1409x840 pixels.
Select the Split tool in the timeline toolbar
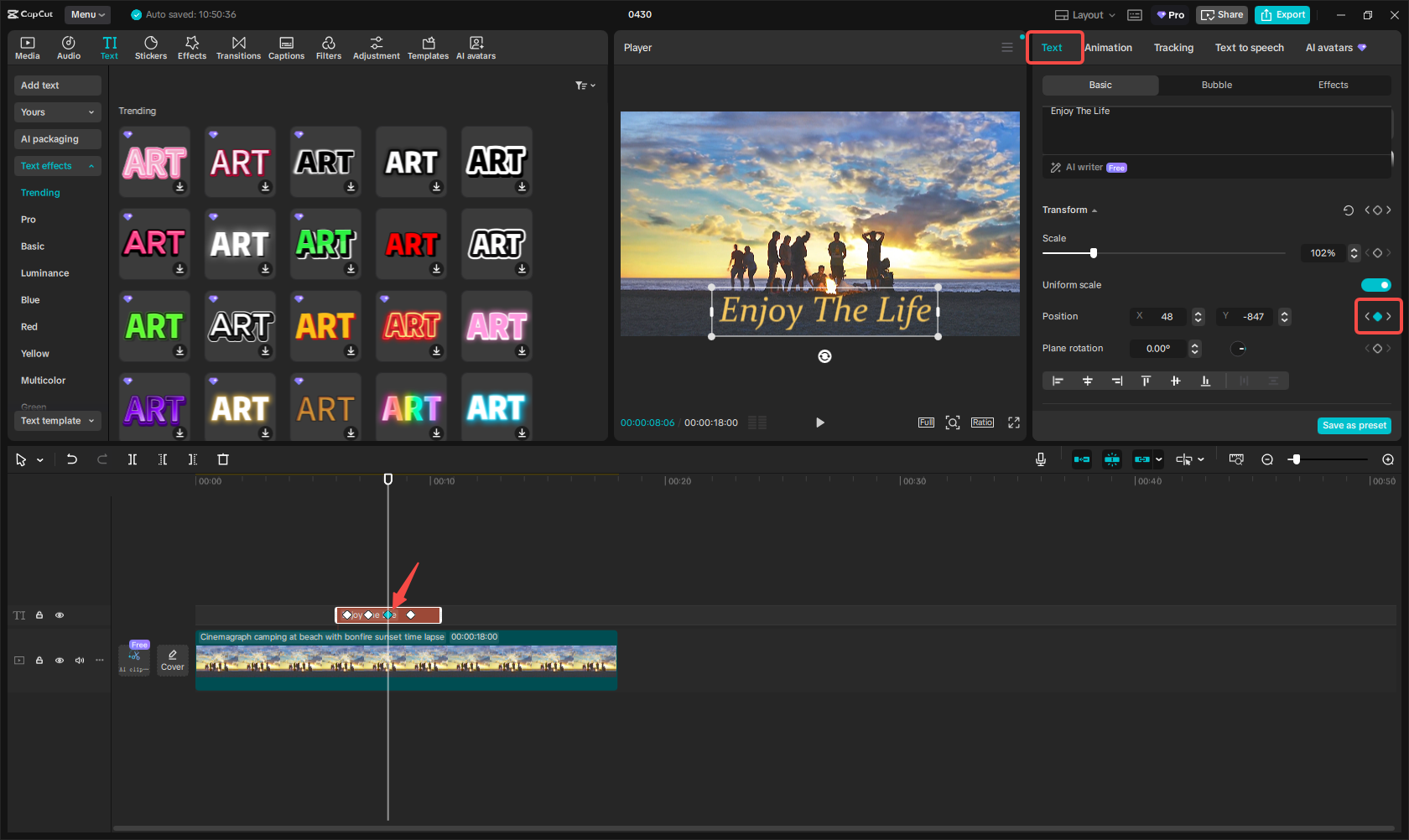pos(133,459)
